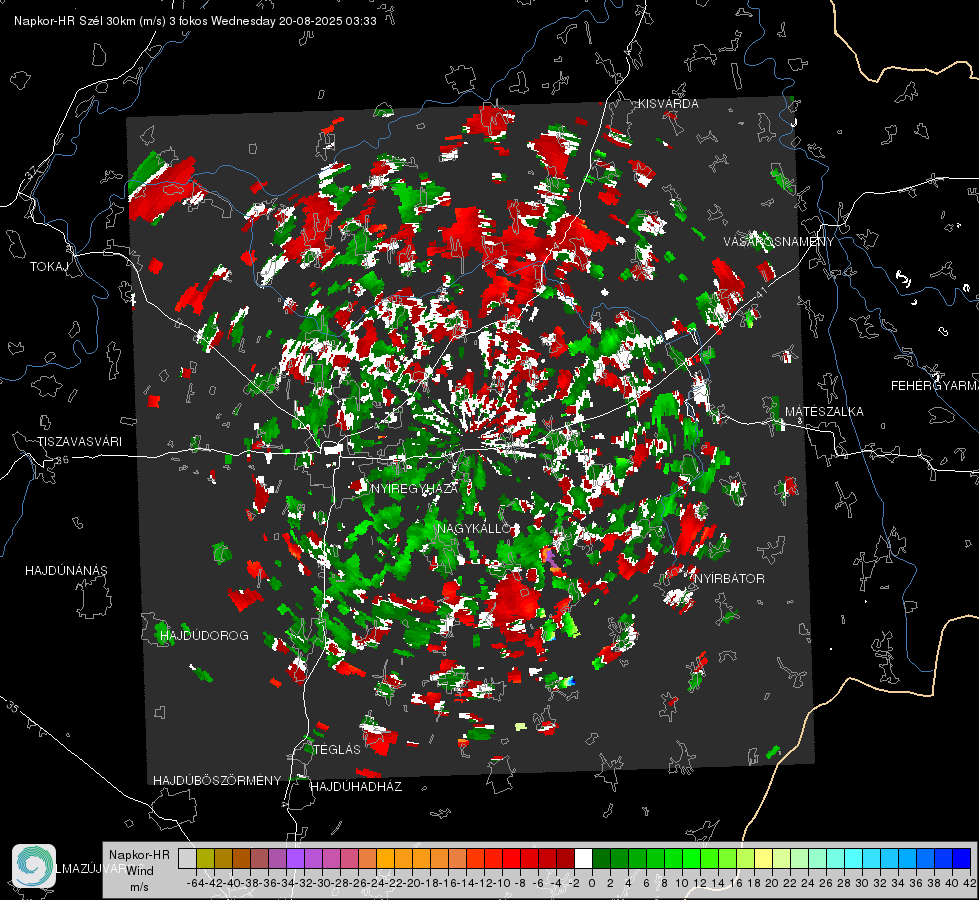979x900 pixels.
Task: Click the olive swatch above -64
Action: pyautogui.click(x=205, y=858)
